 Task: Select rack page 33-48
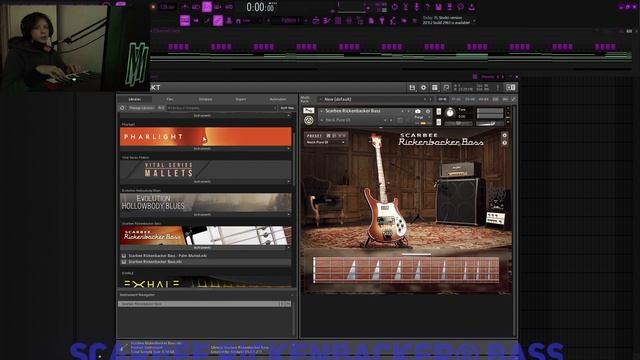tap(470, 99)
